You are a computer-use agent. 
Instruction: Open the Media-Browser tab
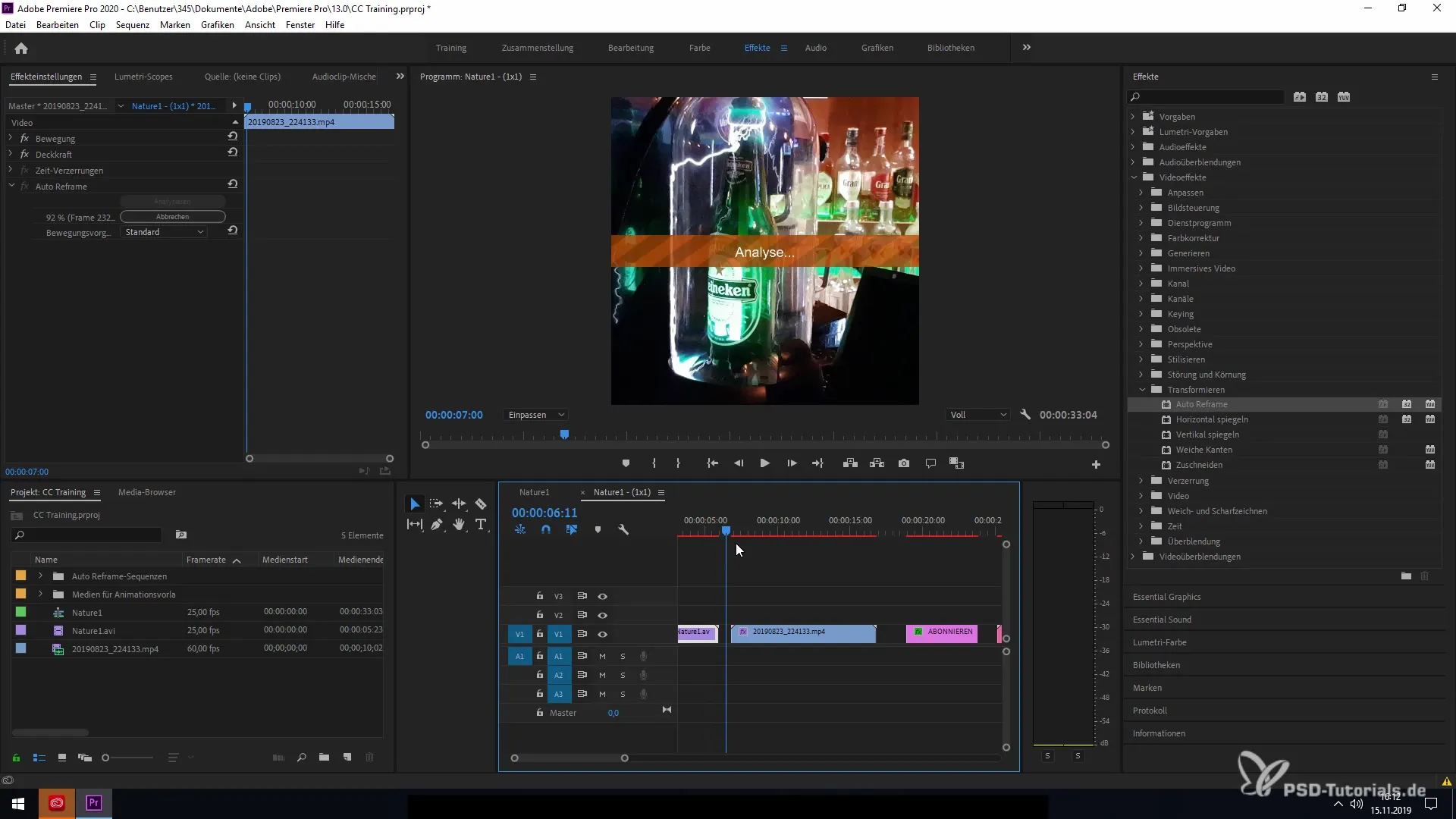147,492
